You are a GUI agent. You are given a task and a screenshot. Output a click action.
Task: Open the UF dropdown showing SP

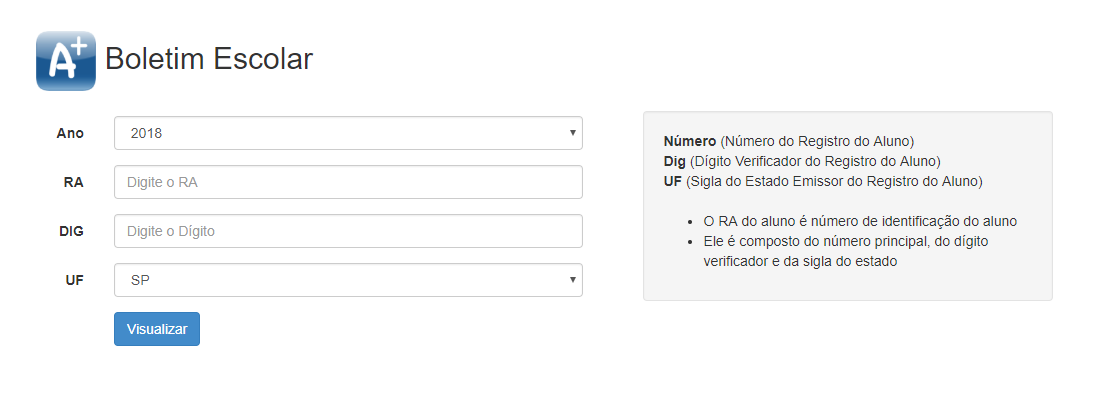(348, 280)
